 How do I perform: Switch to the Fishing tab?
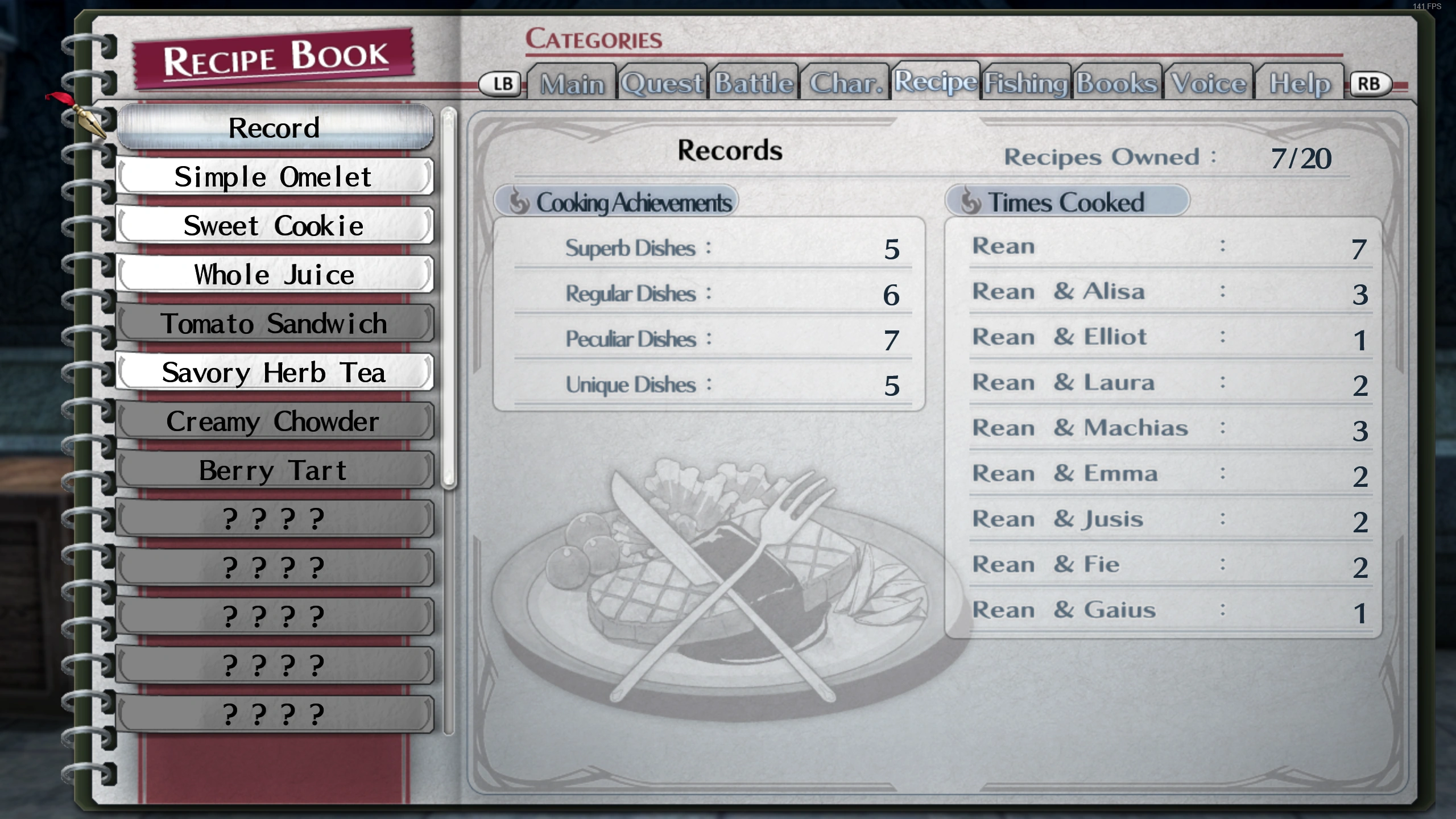[x=1026, y=84]
